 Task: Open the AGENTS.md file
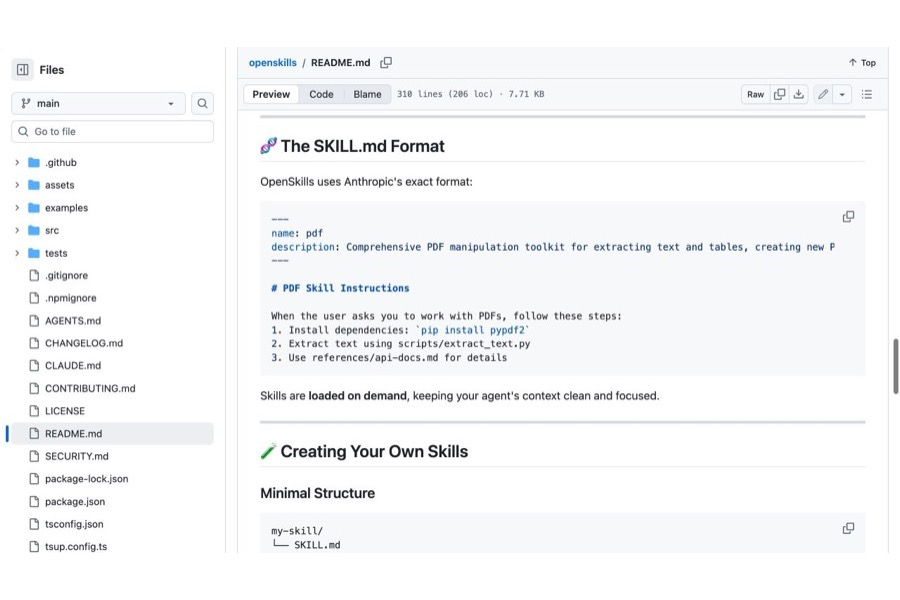click(x=73, y=321)
